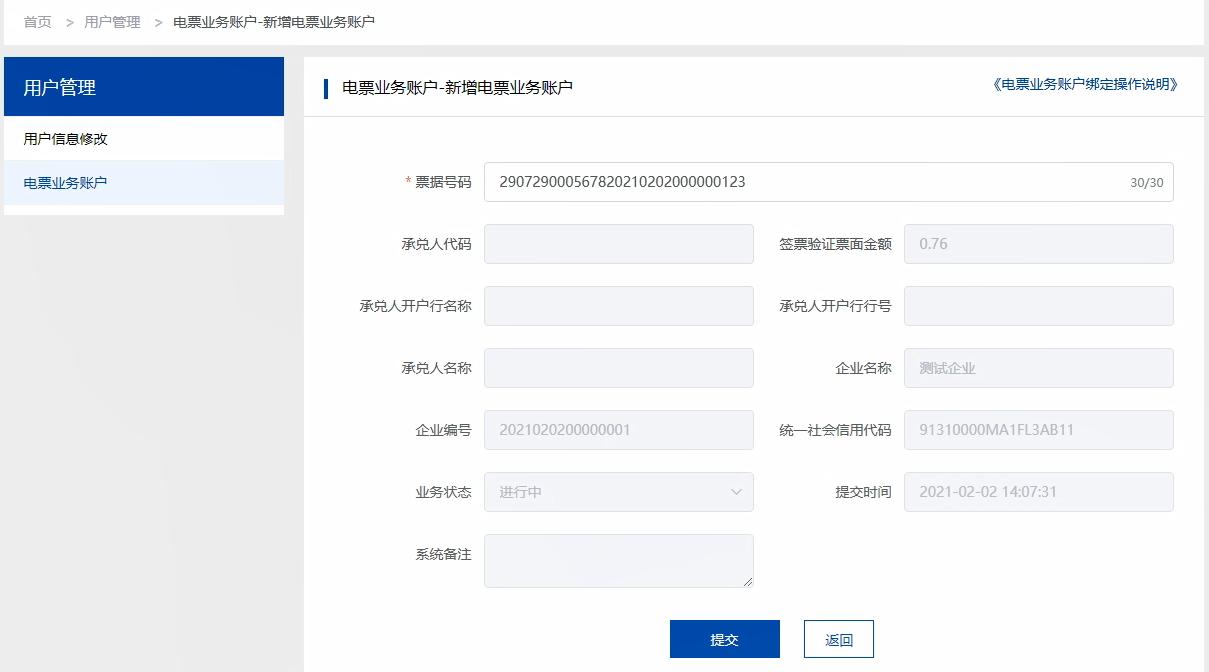Click the 提交 button
The image size is (1209, 672).
pyautogui.click(x=724, y=638)
